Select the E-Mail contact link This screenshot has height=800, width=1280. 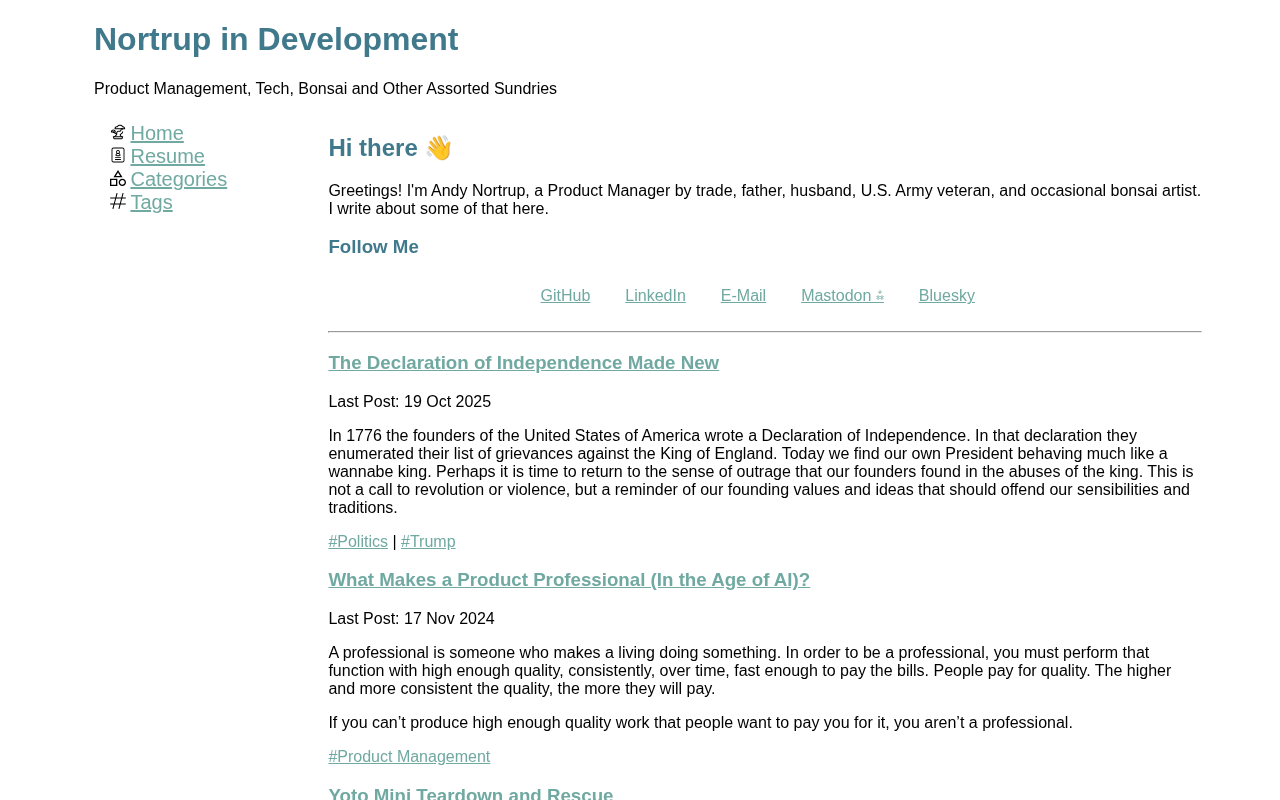pyautogui.click(x=743, y=296)
